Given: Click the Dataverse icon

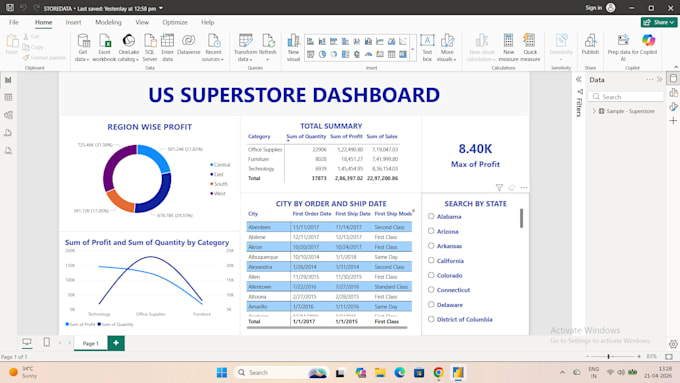Looking at the screenshot, I should coord(189,45).
